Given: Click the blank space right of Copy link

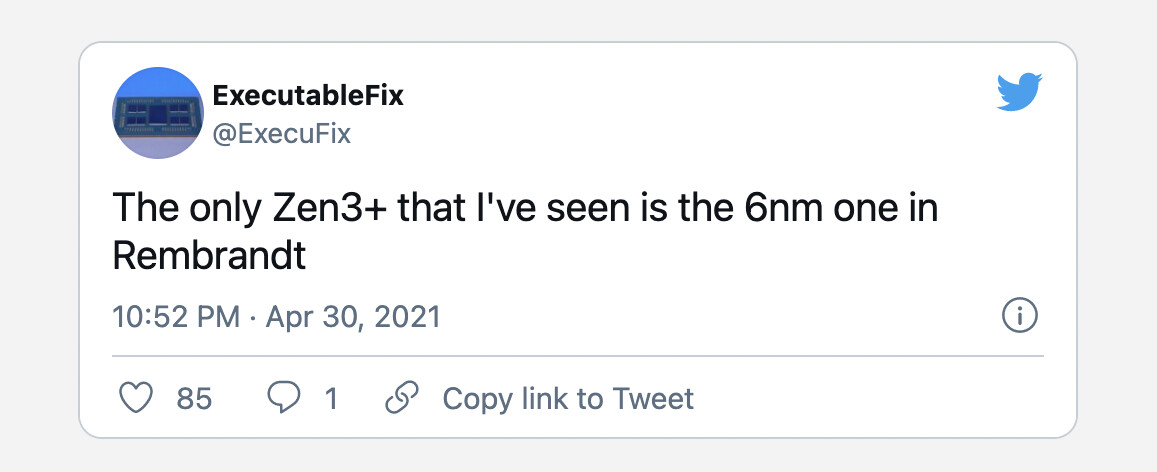Looking at the screenshot, I should tap(871, 399).
